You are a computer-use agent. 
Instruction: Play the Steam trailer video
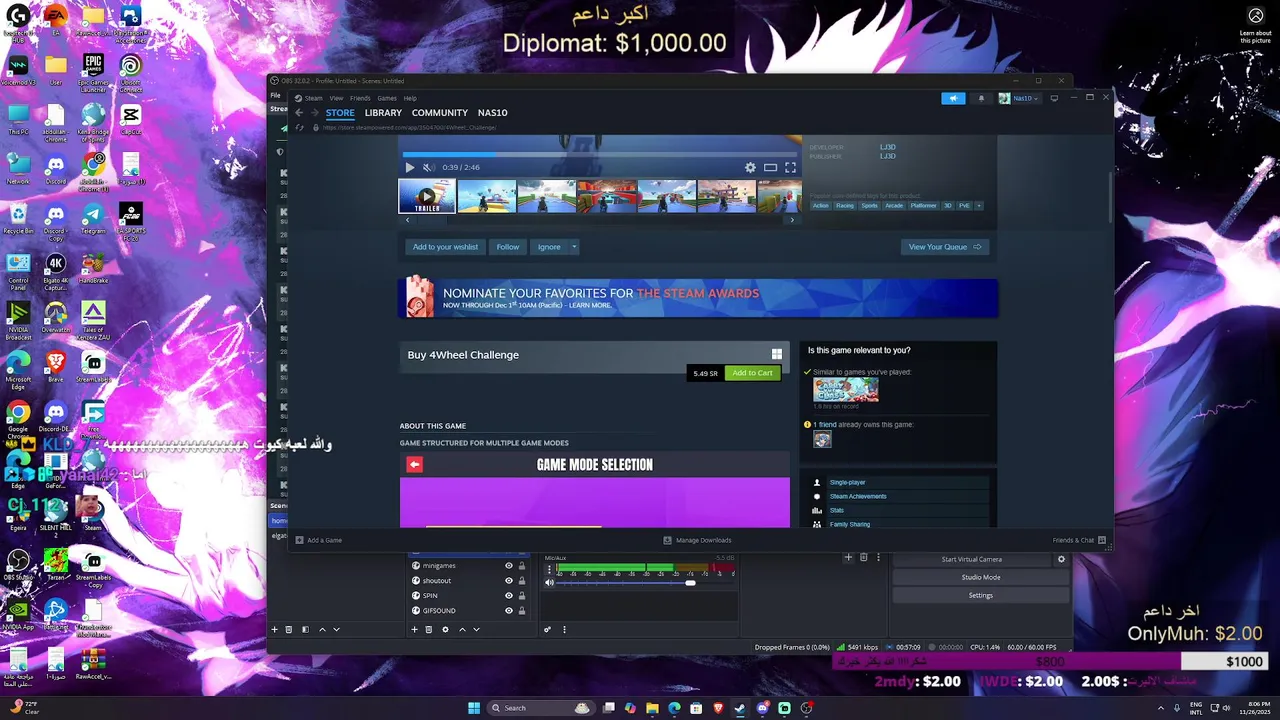(x=409, y=168)
